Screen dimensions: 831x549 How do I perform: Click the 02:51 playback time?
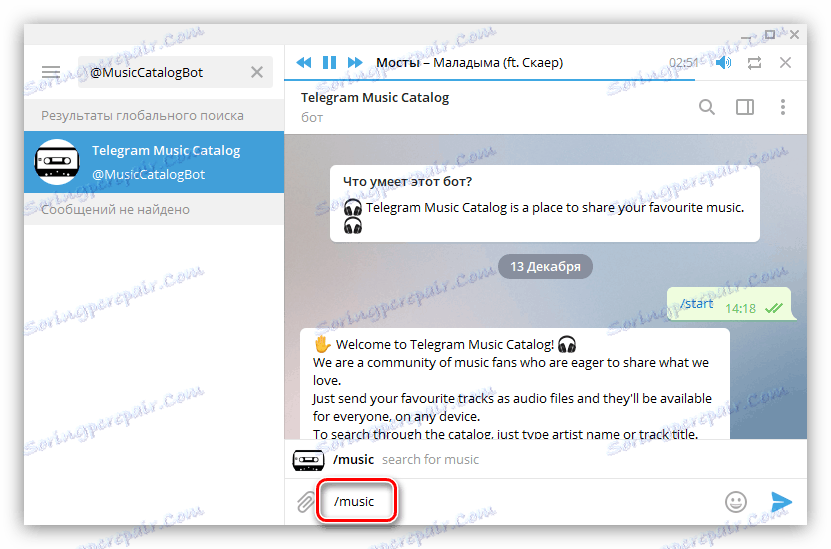tap(684, 63)
